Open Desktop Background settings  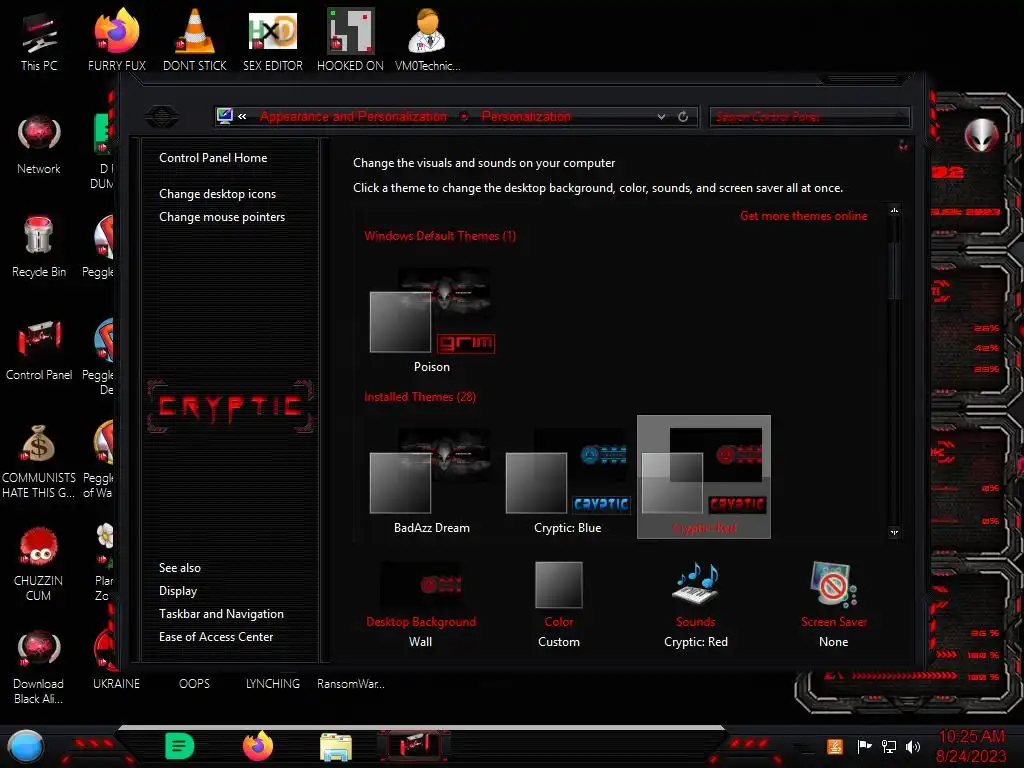tap(421, 604)
